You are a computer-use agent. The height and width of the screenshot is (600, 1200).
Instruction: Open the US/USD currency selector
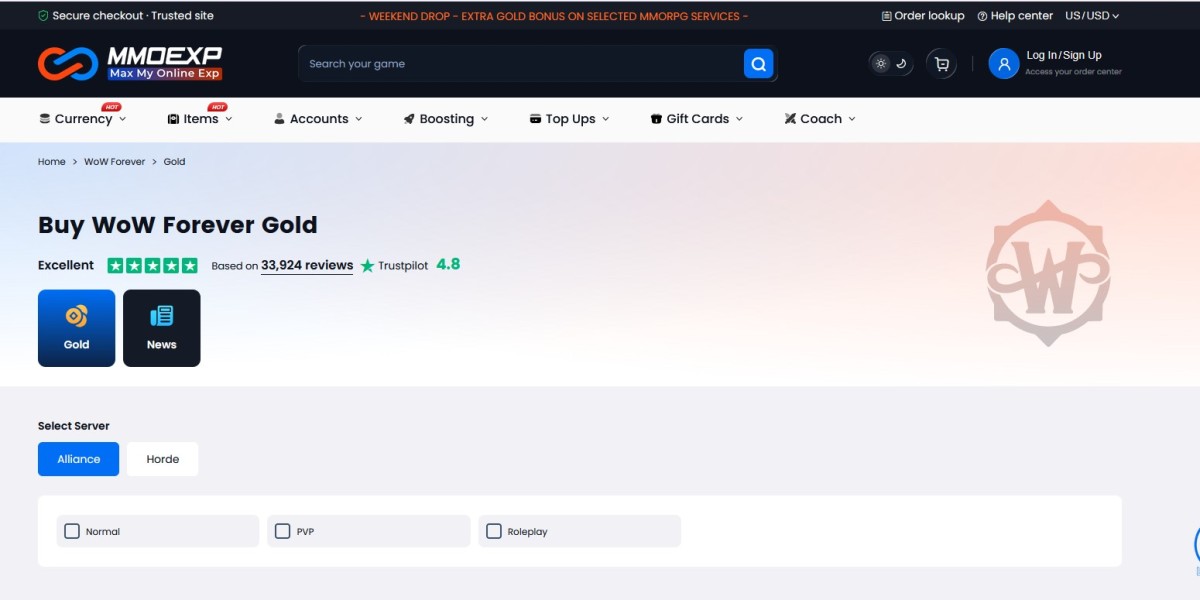(1092, 16)
